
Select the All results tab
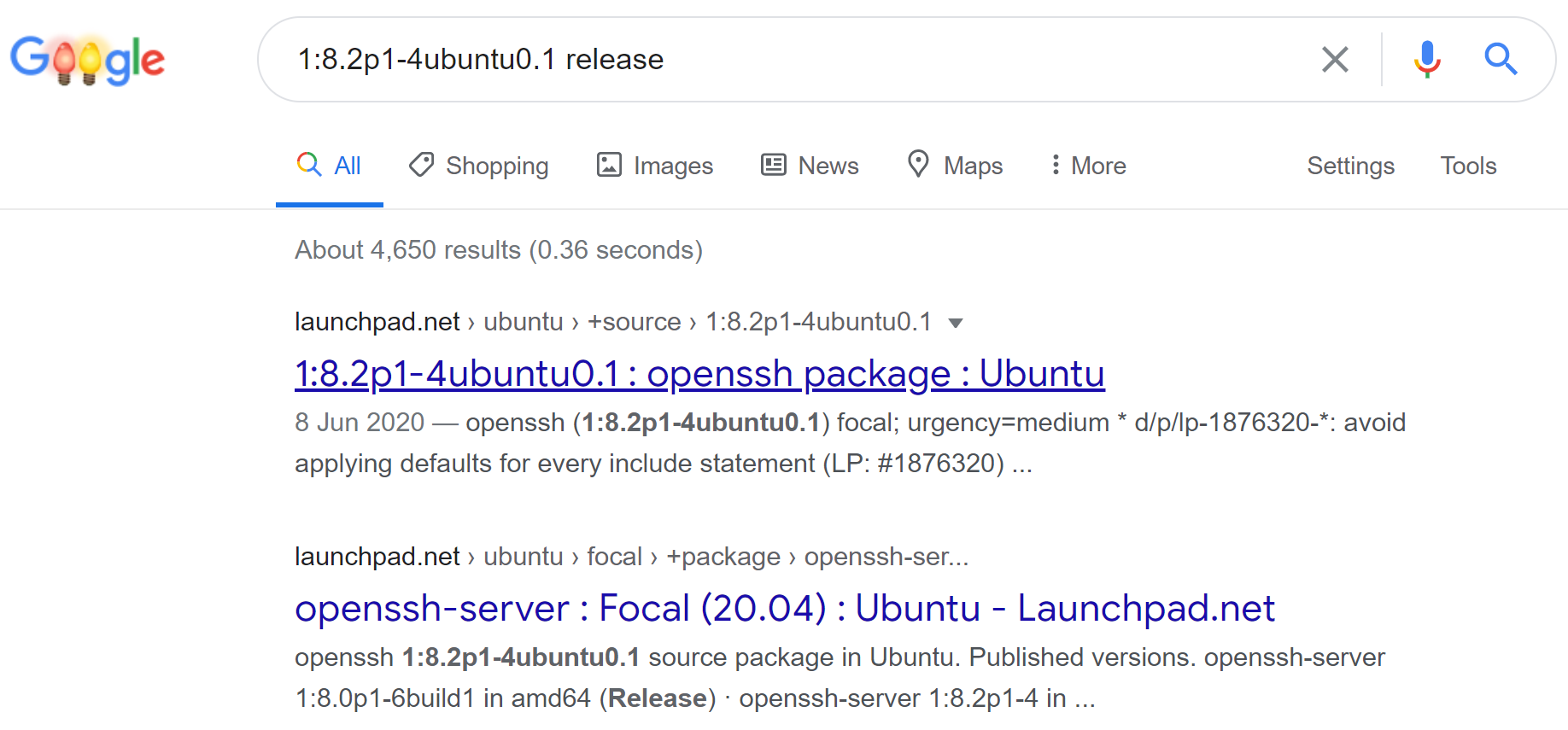pyautogui.click(x=330, y=166)
